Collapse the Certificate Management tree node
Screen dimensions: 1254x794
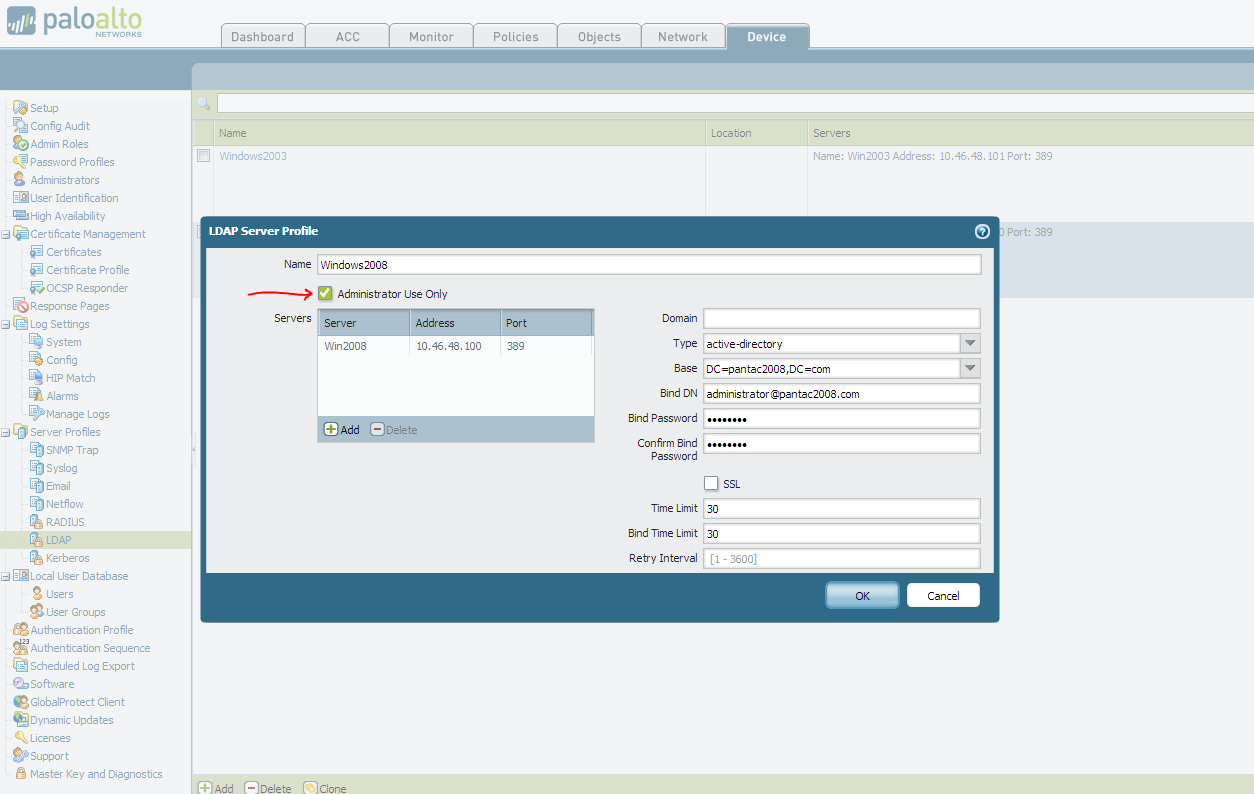pyautogui.click(x=6, y=234)
